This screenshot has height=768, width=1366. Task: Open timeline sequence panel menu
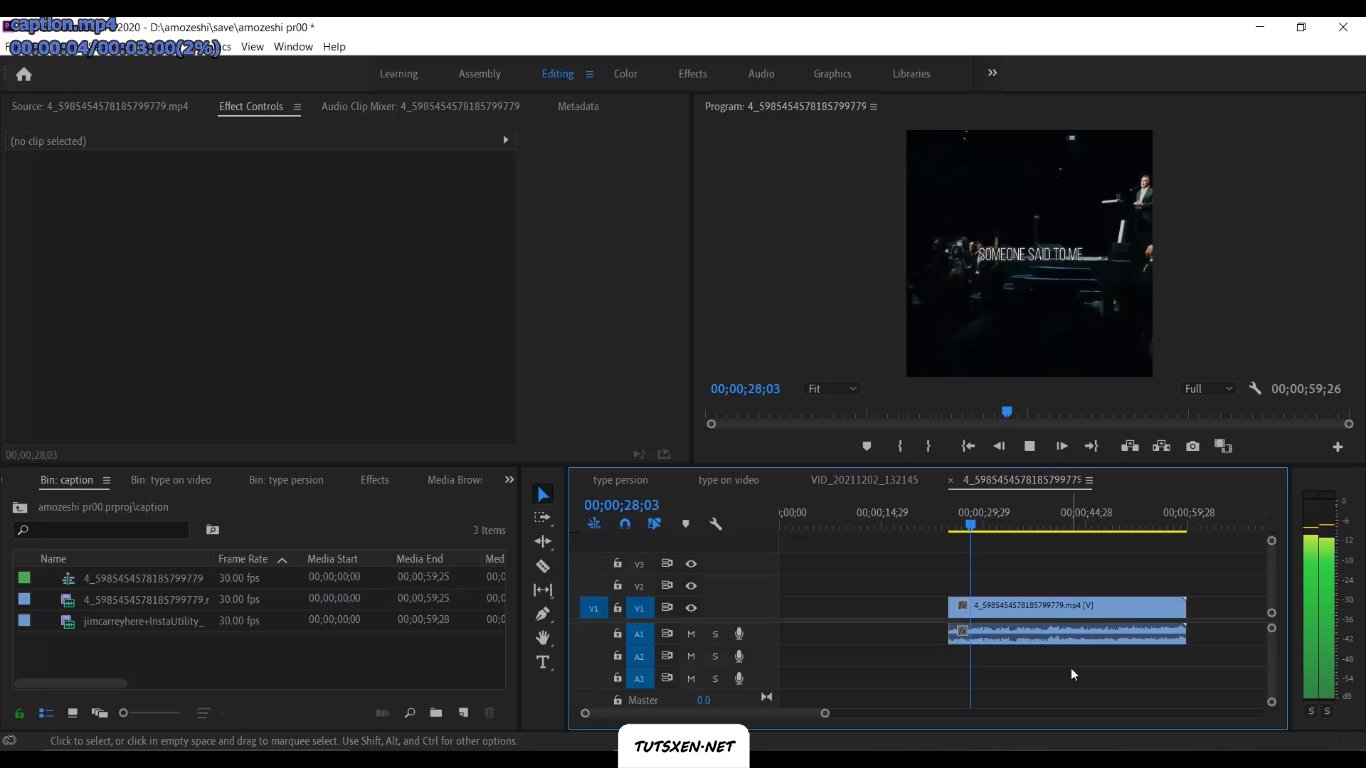(x=1089, y=481)
